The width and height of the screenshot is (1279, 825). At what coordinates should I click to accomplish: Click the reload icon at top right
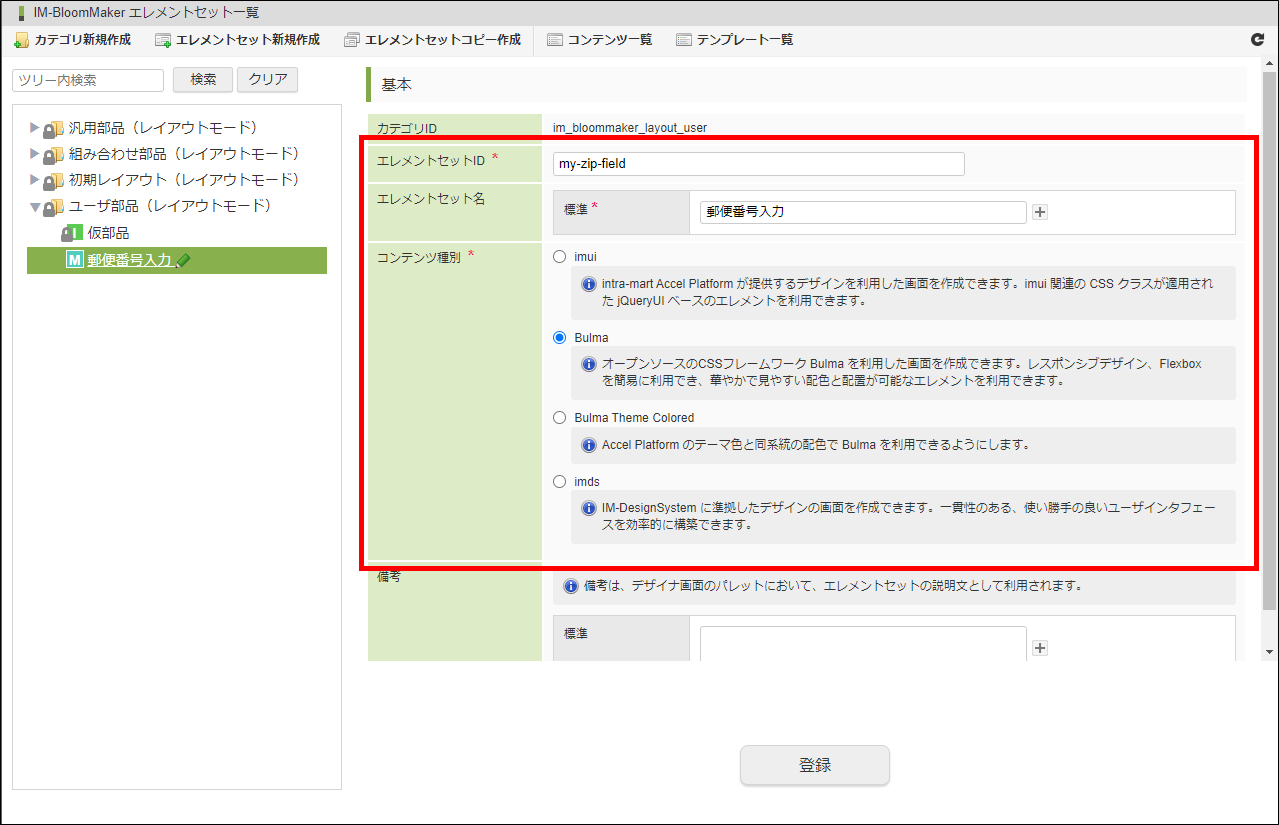[1258, 40]
